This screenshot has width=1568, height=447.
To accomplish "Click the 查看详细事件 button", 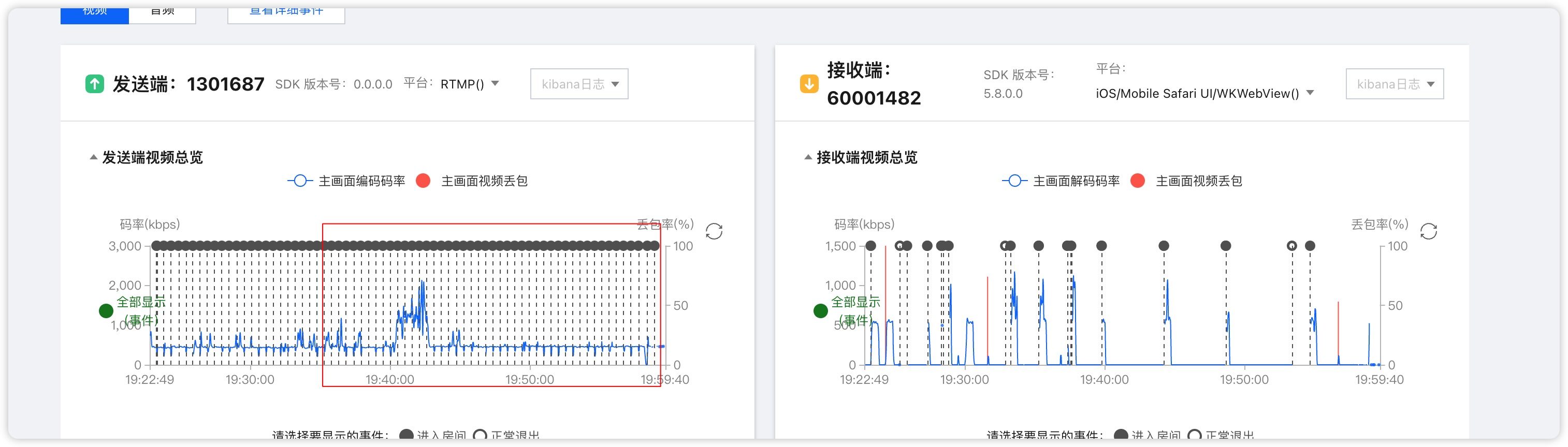I will click(x=286, y=13).
